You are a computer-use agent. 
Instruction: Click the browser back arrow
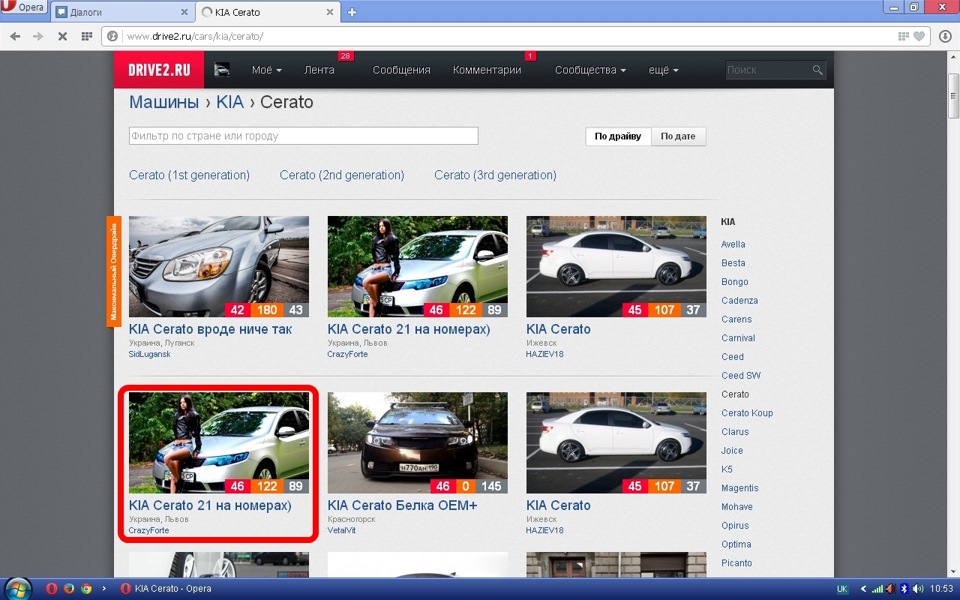pos(15,36)
